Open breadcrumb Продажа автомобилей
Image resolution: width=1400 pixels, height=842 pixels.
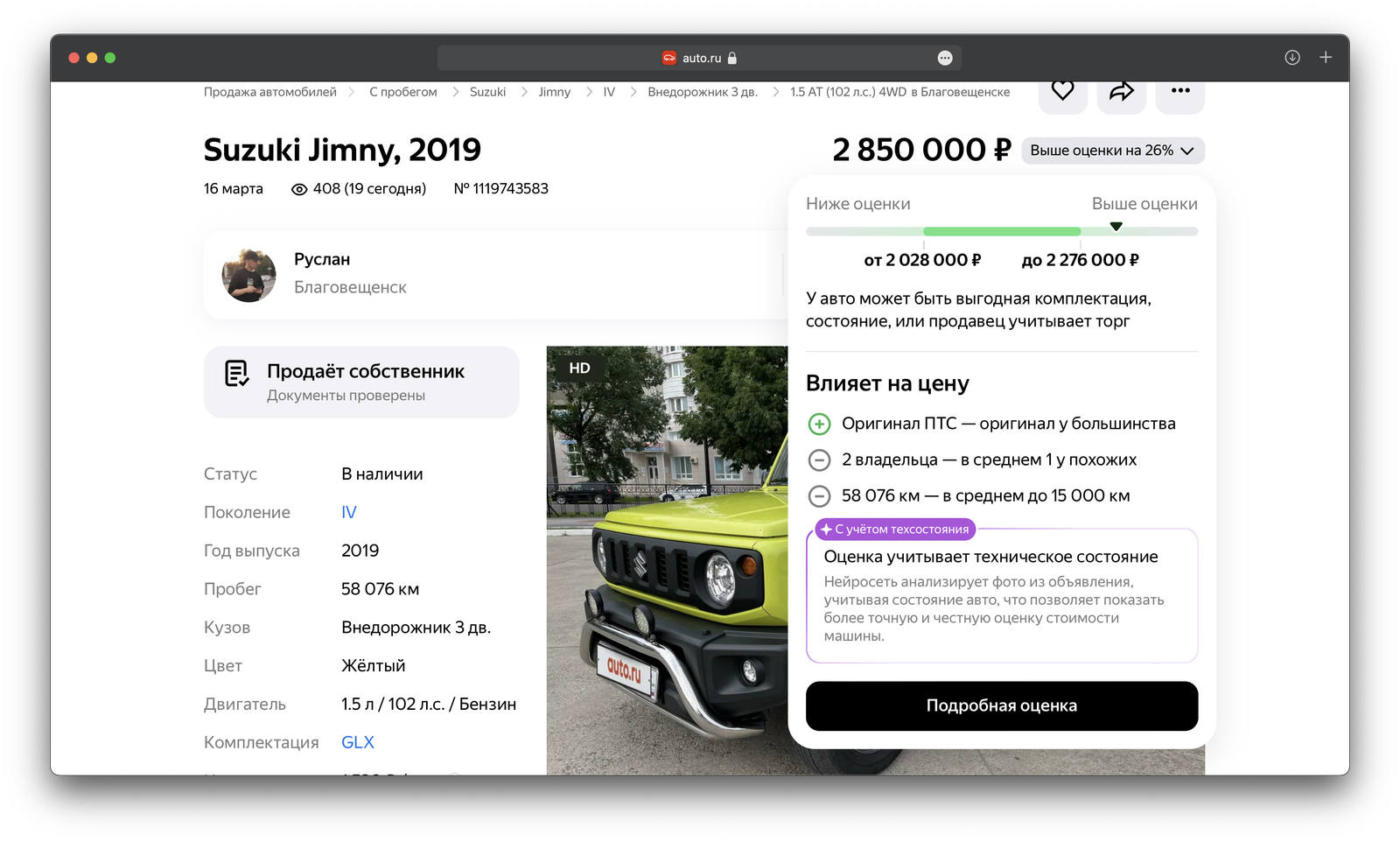270,92
